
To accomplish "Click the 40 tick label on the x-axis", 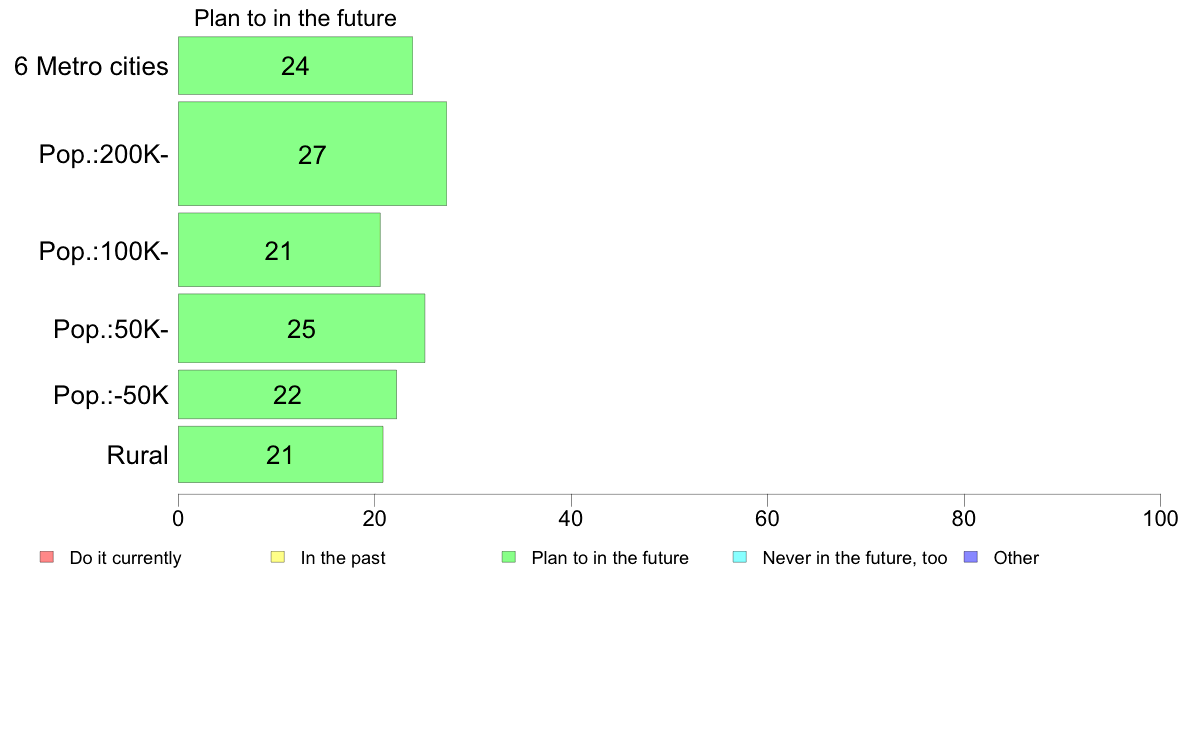I will point(571,518).
